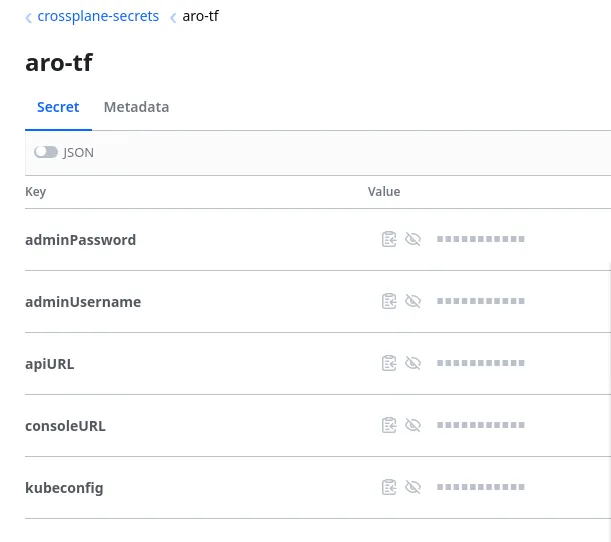Select the Secret tab

point(58,107)
